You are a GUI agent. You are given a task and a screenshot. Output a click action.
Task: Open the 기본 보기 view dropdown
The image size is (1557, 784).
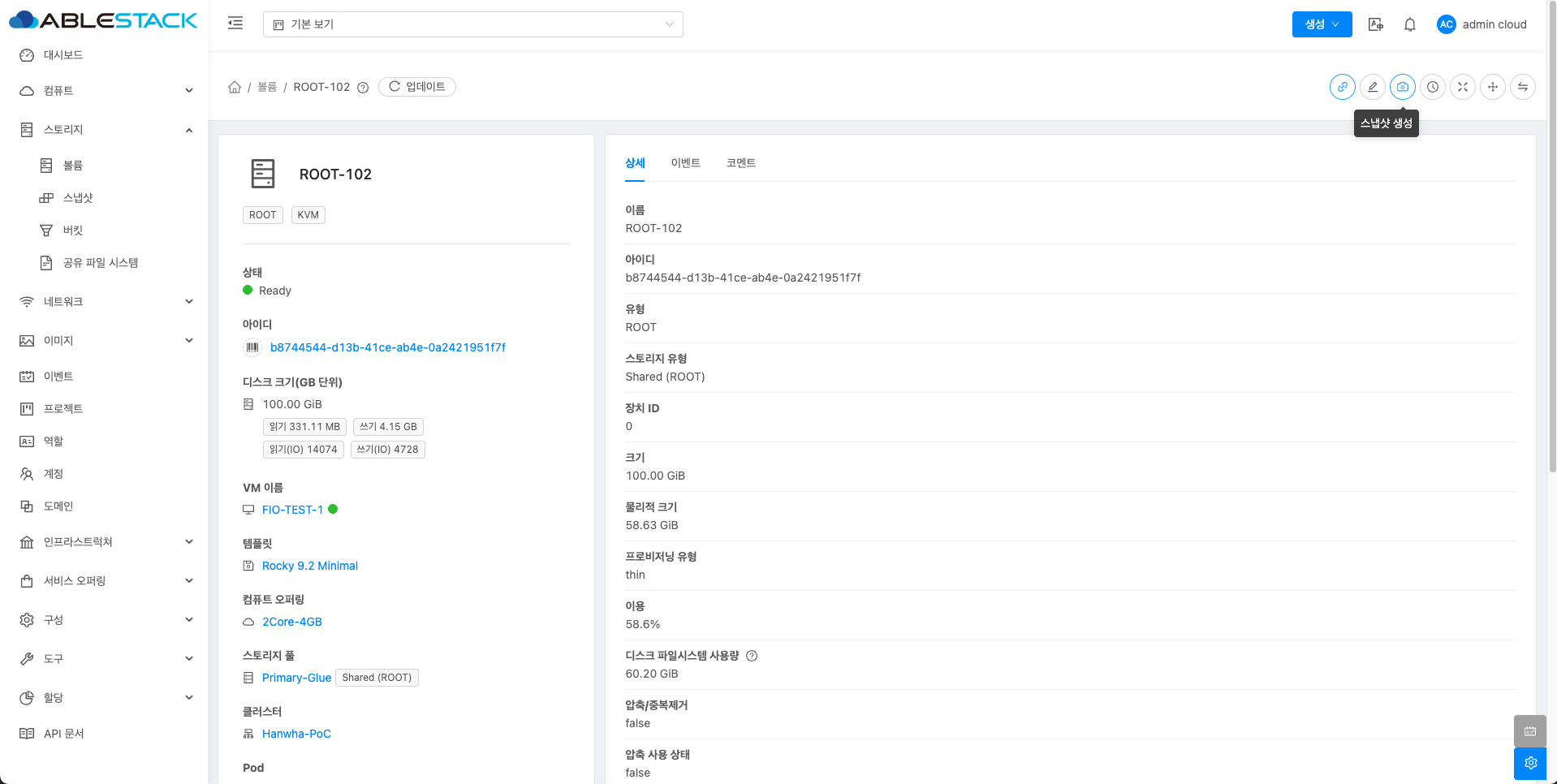click(x=472, y=24)
